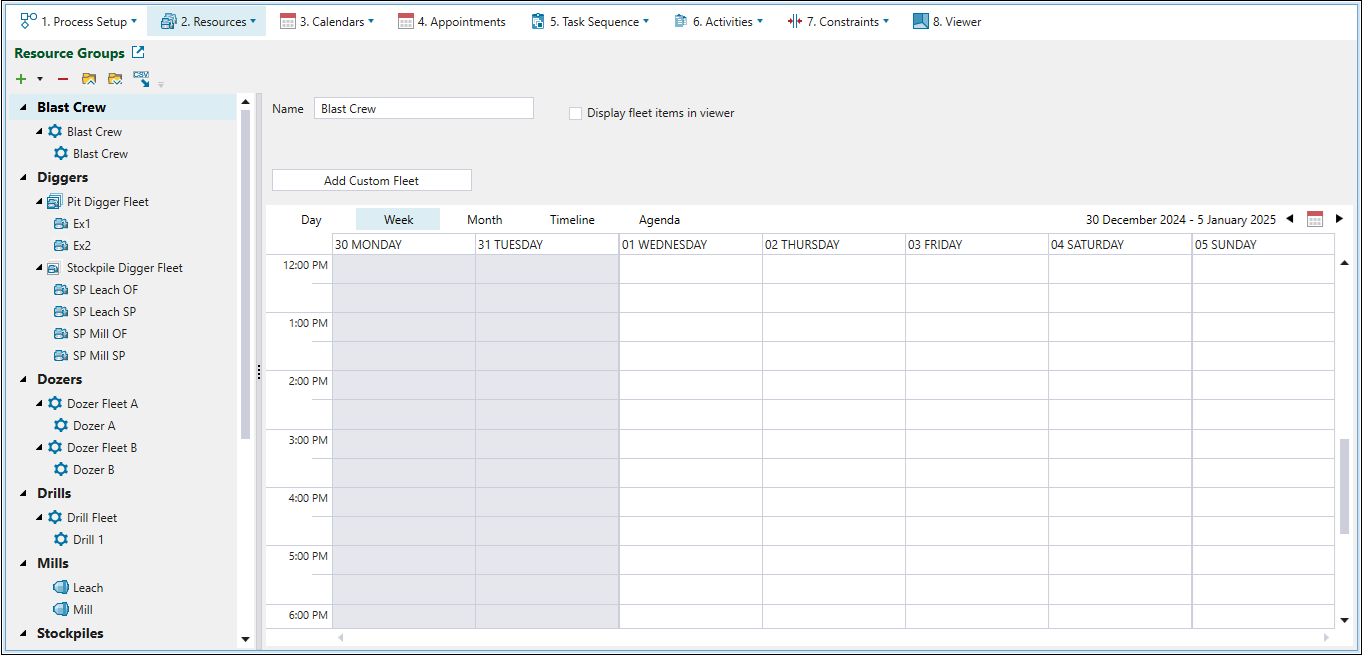
Task: Click the Add Custom Fleet button
Action: click(x=371, y=181)
